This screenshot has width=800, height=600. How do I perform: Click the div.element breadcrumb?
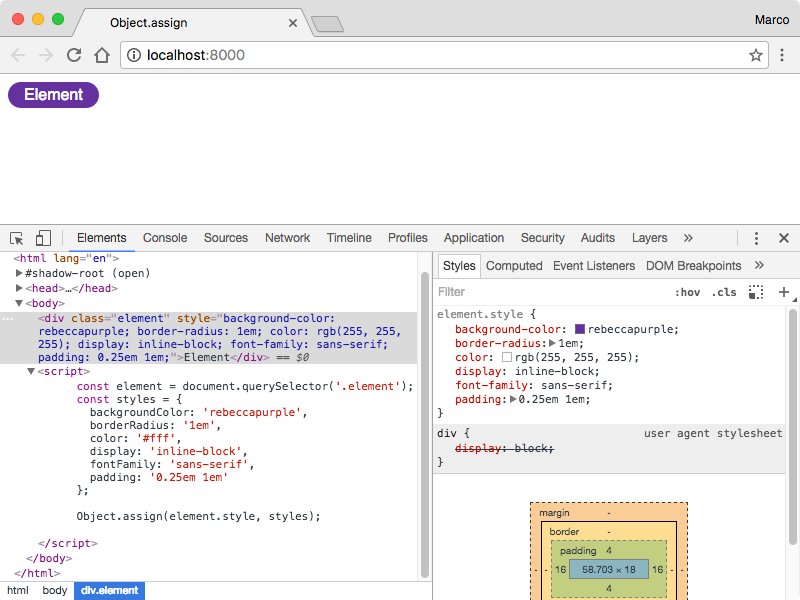coord(109,591)
